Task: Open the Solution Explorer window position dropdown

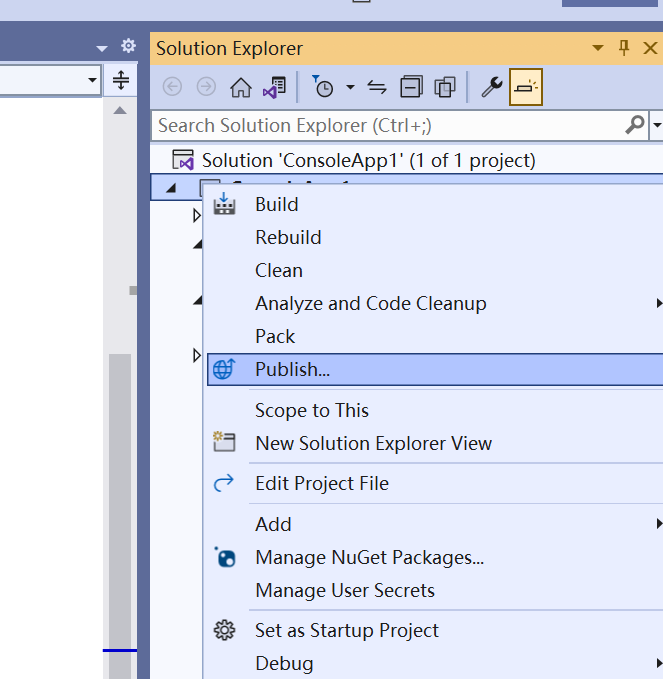Action: coord(598,48)
